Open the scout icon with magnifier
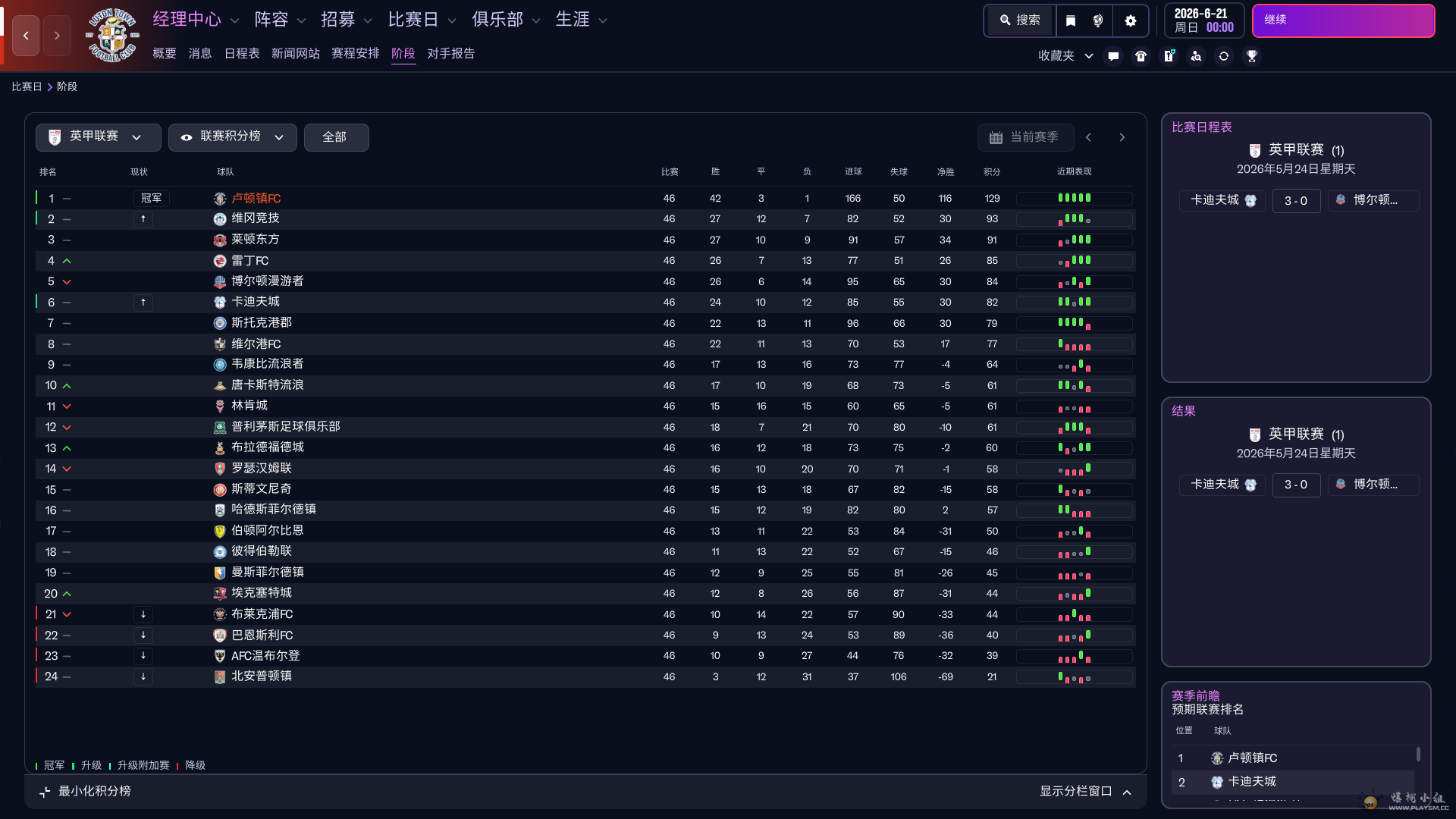1456x819 pixels. [x=1197, y=55]
